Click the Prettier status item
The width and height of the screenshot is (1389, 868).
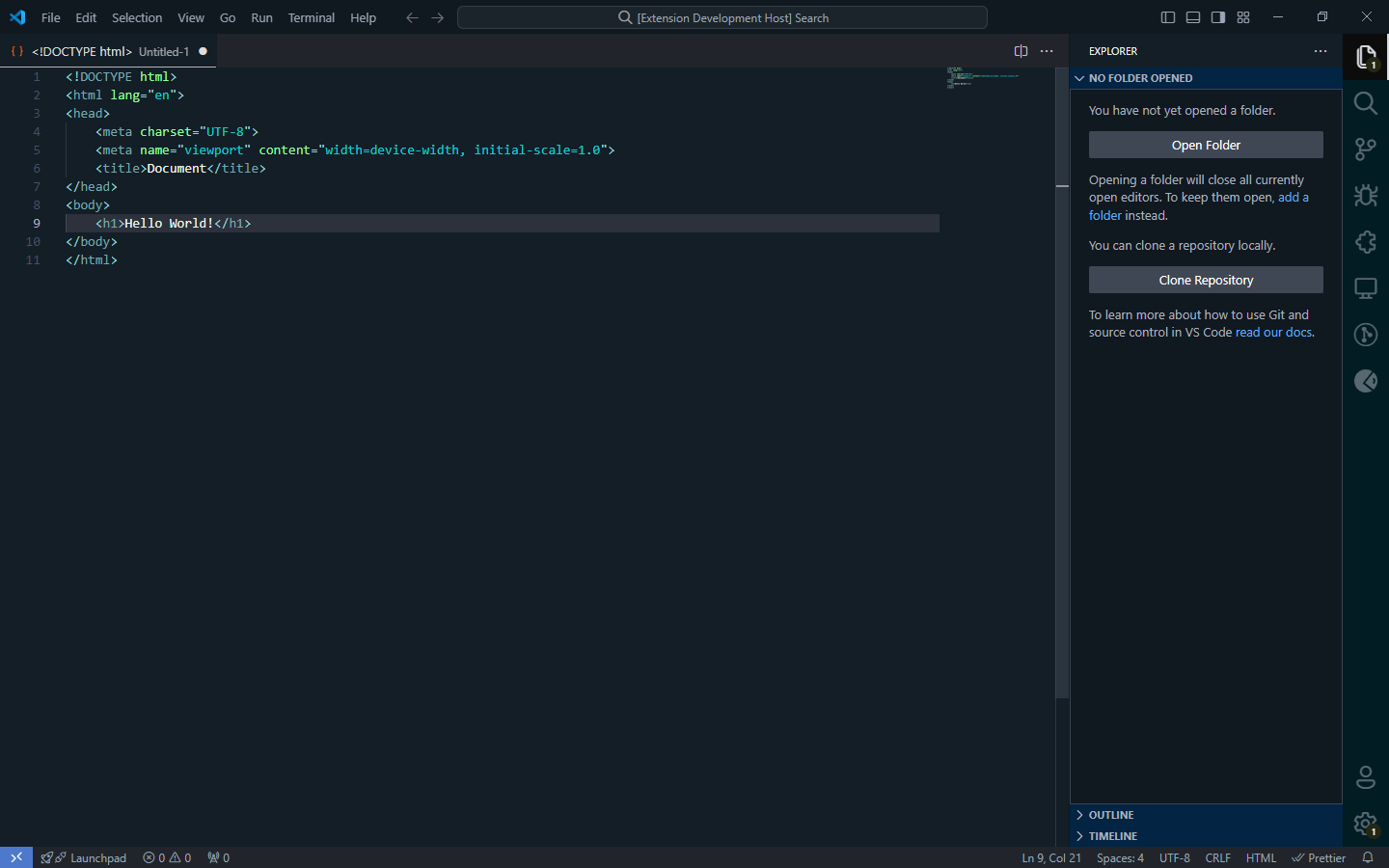tap(1319, 857)
